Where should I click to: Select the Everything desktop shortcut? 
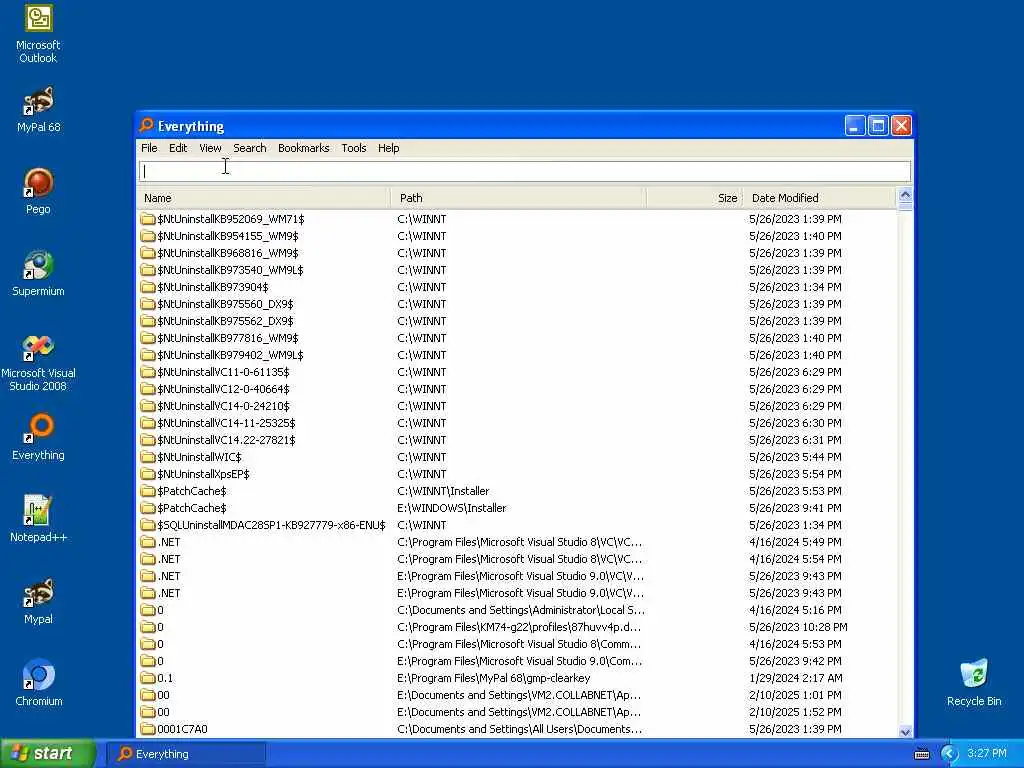tap(38, 438)
